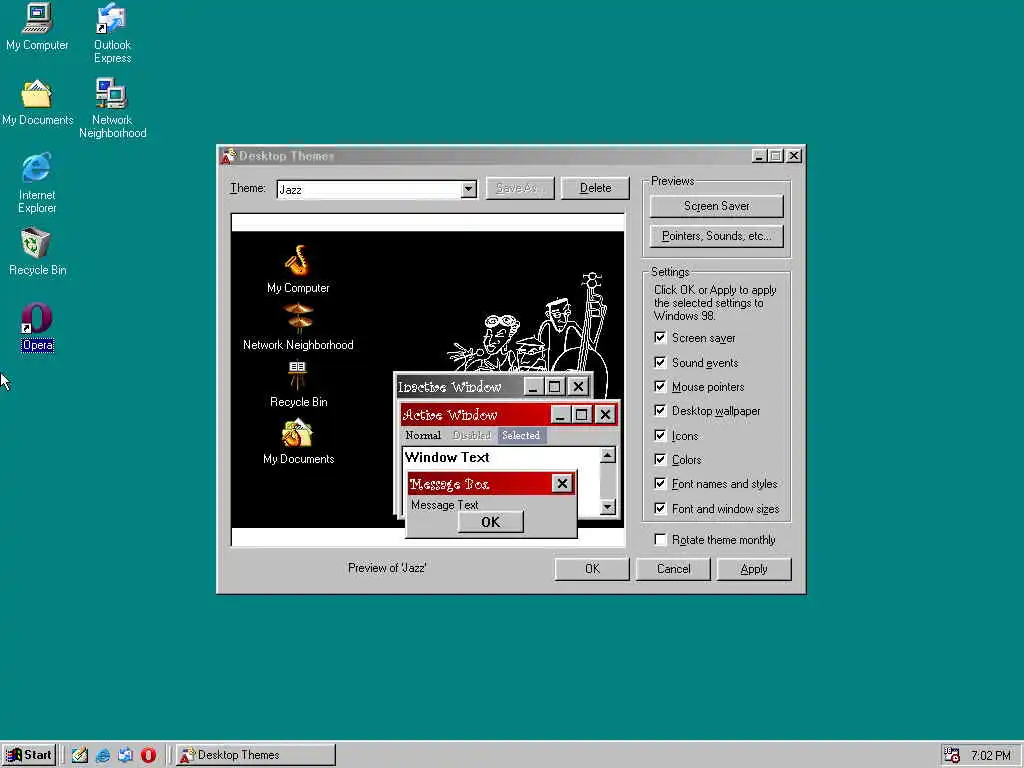Click 'Preview of Jazz' caption text

point(387,568)
